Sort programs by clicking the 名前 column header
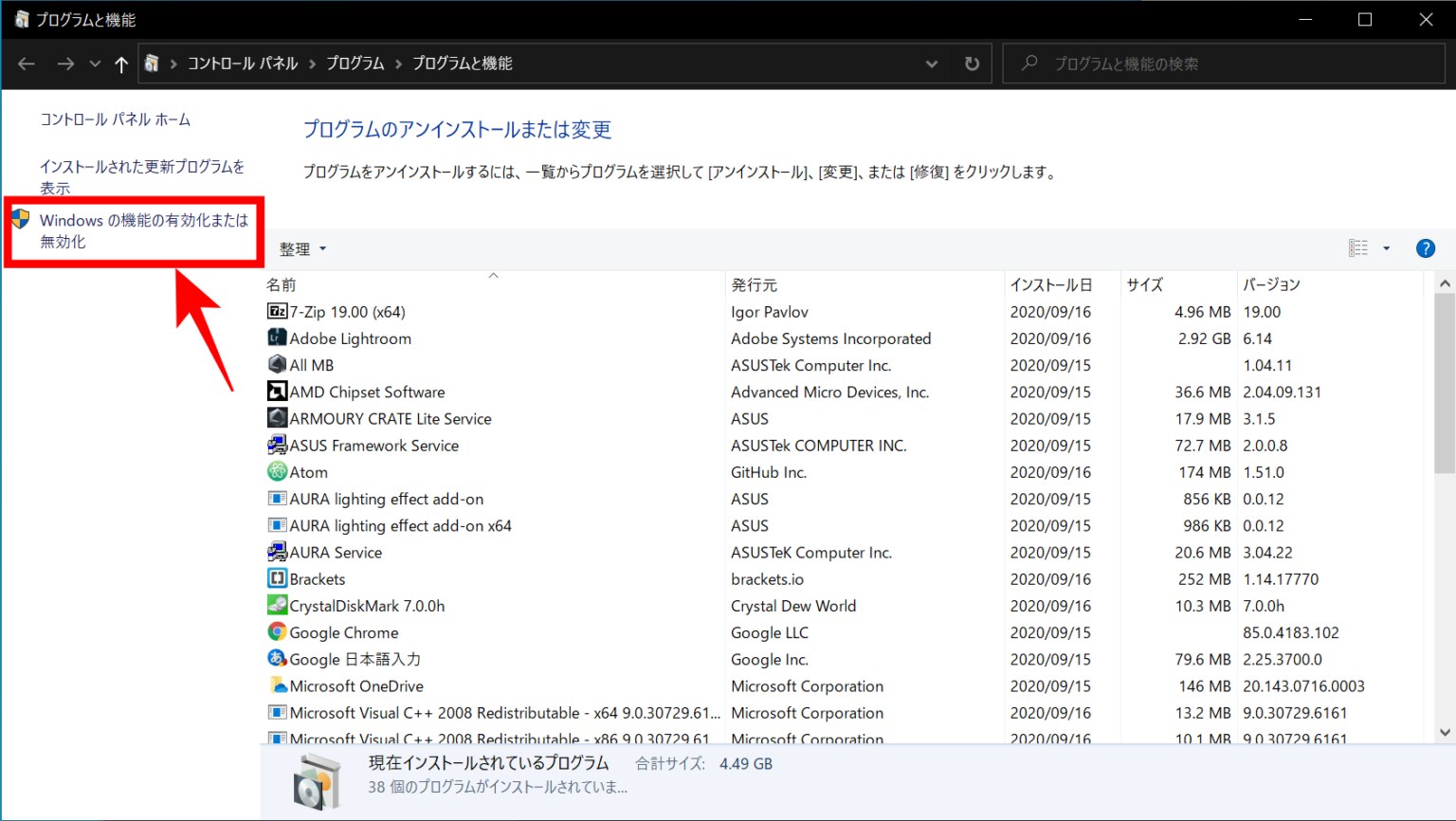This screenshot has width=1456, height=821. pos(282,283)
